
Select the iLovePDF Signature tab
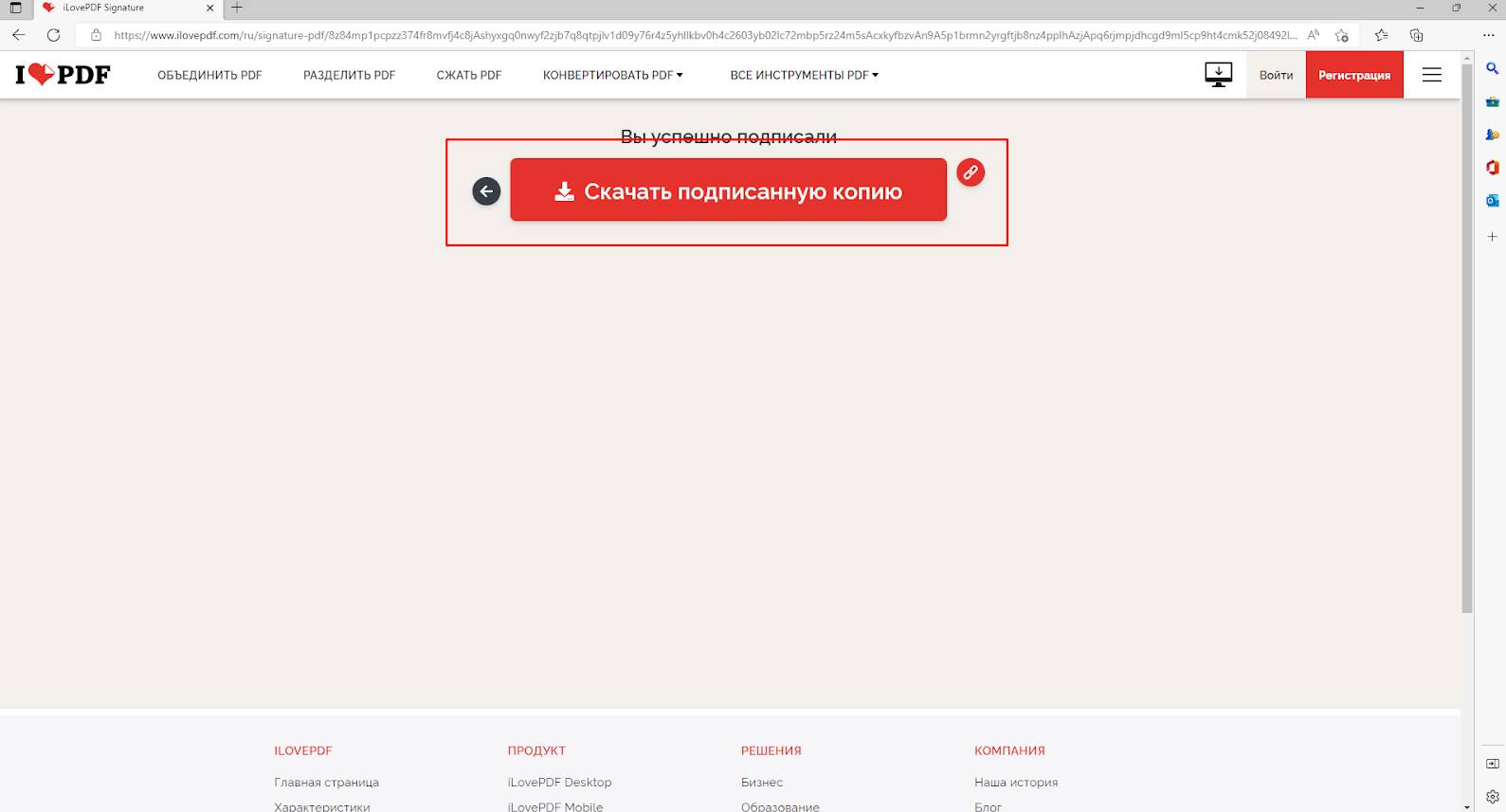127,8
